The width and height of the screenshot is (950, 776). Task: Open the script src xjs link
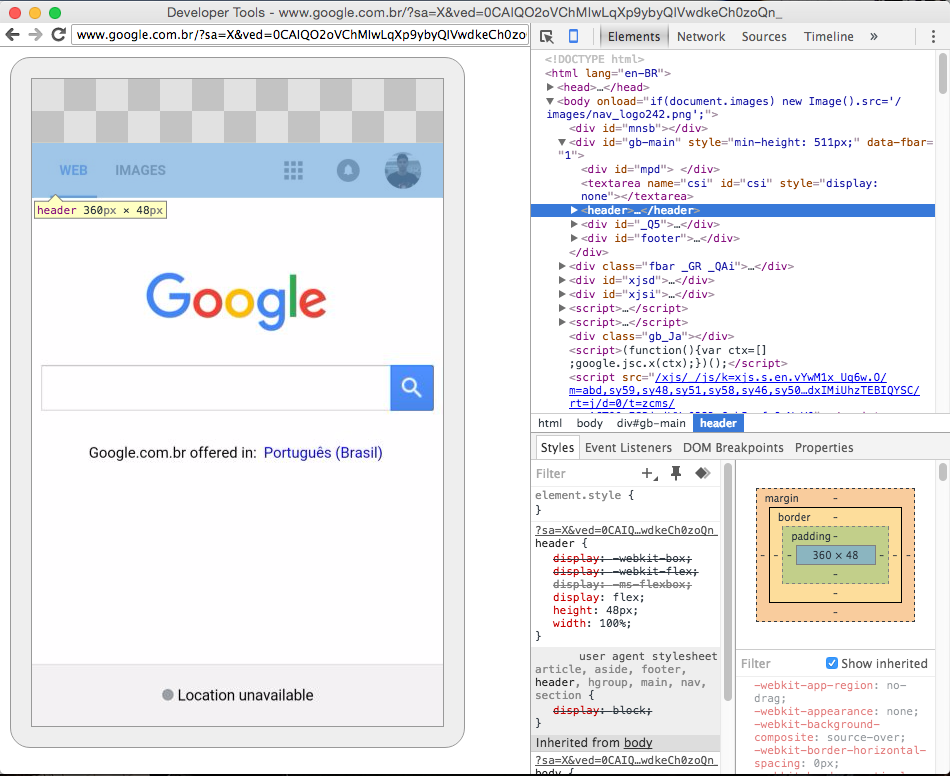tap(743, 390)
